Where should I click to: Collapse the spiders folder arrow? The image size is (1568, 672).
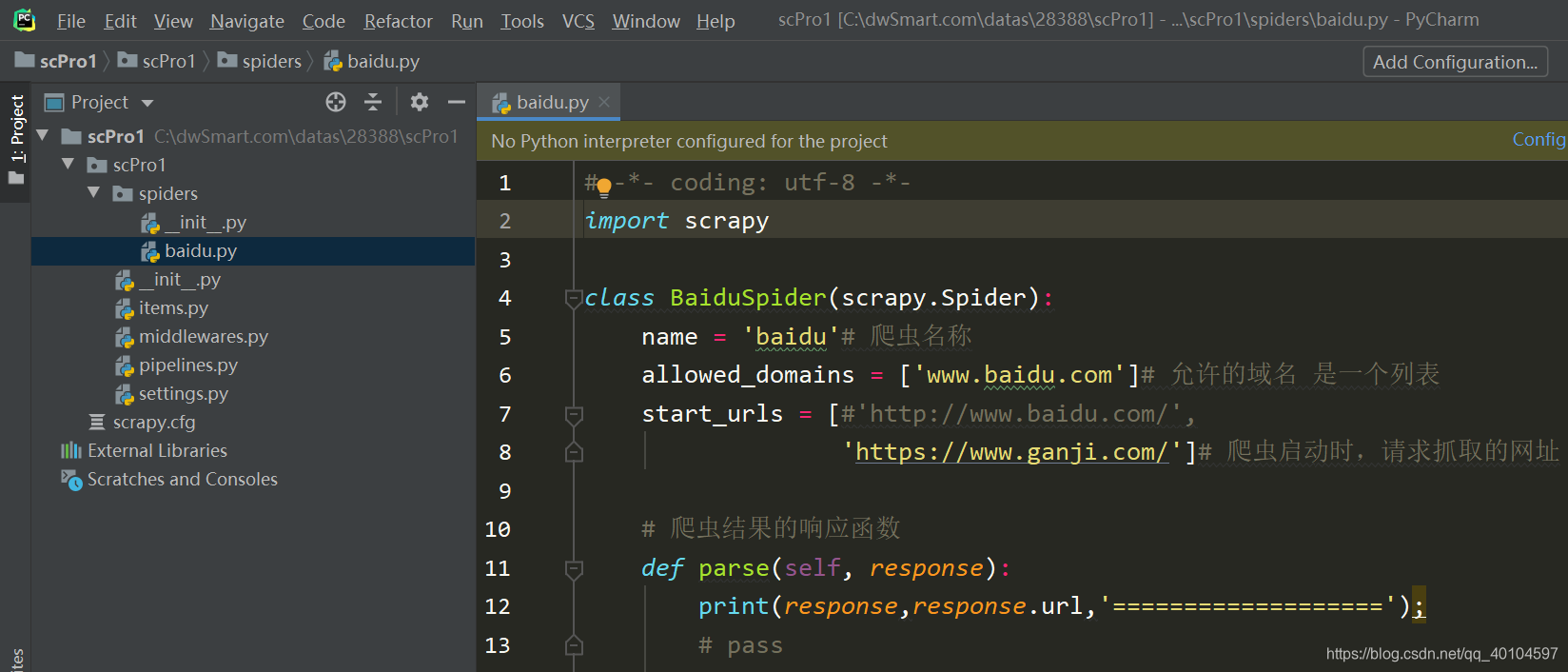93,193
